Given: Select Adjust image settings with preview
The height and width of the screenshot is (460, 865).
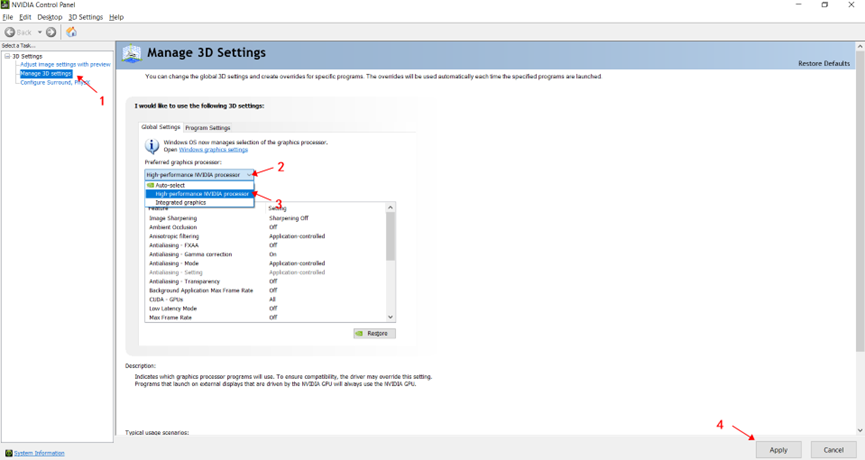Looking at the screenshot, I should (x=65, y=65).
